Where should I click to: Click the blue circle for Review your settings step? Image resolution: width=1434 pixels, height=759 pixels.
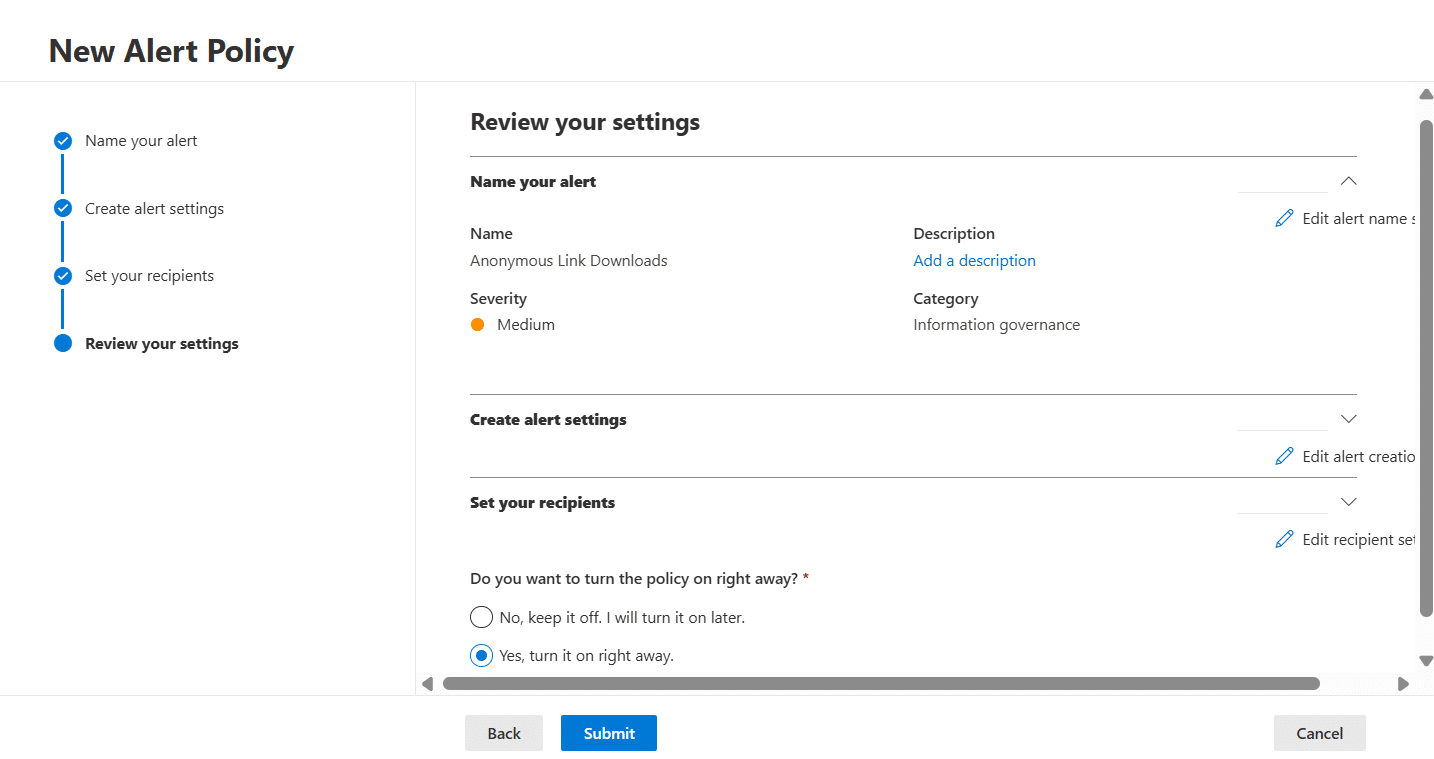(x=63, y=343)
